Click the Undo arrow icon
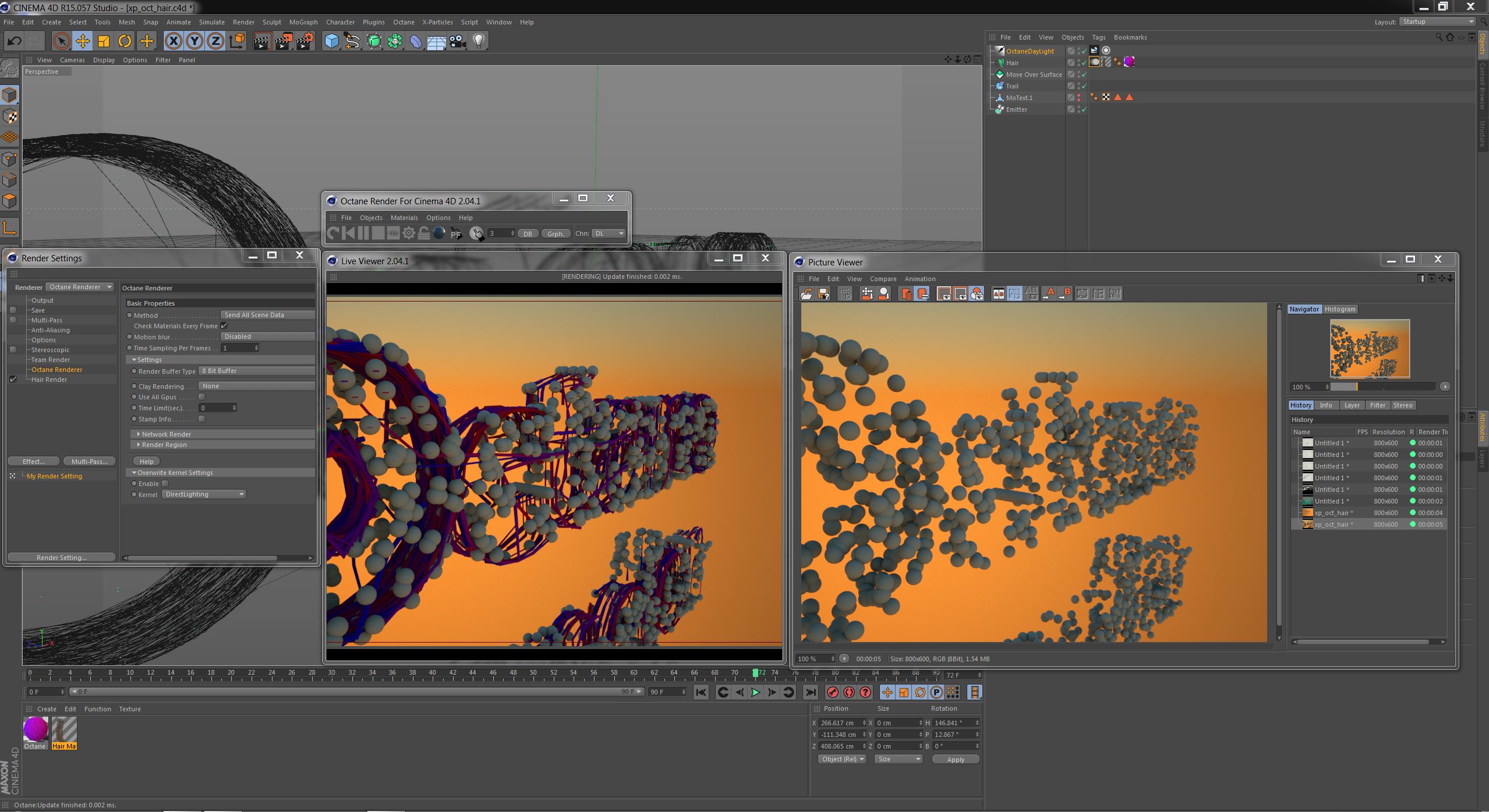The image size is (1489, 812). 15,41
